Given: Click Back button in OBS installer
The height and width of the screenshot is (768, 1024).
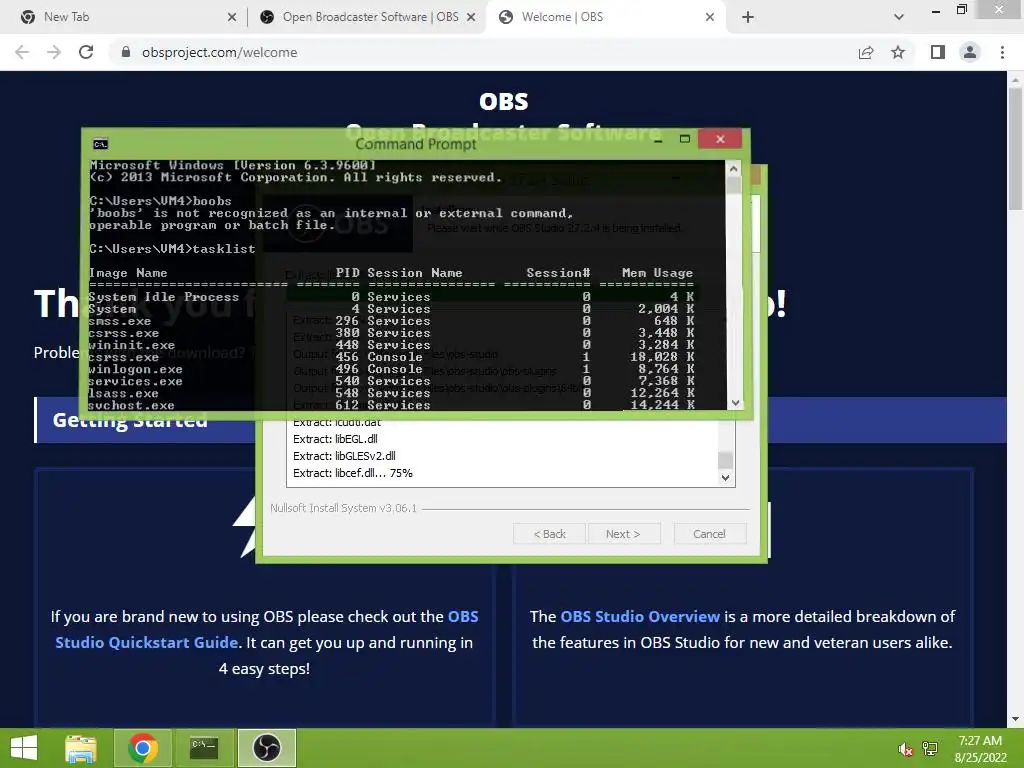Looking at the screenshot, I should point(549,534).
